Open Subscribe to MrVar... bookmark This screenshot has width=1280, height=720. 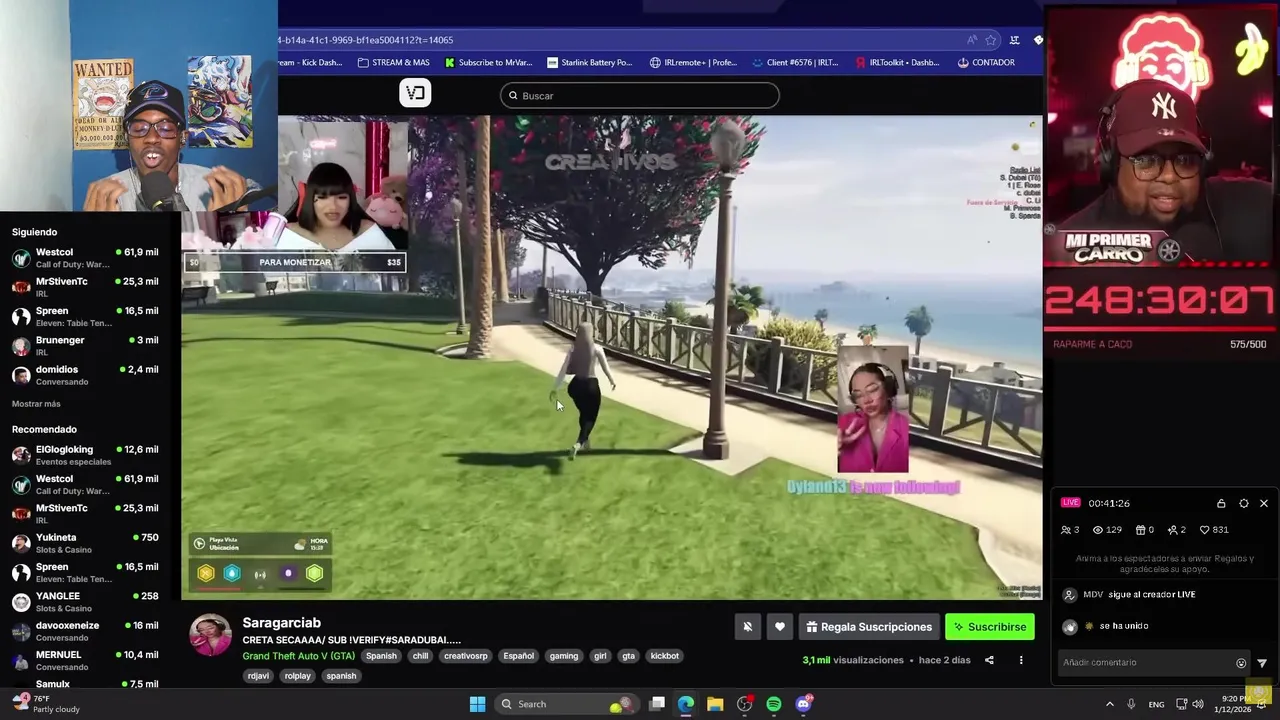[x=490, y=62]
